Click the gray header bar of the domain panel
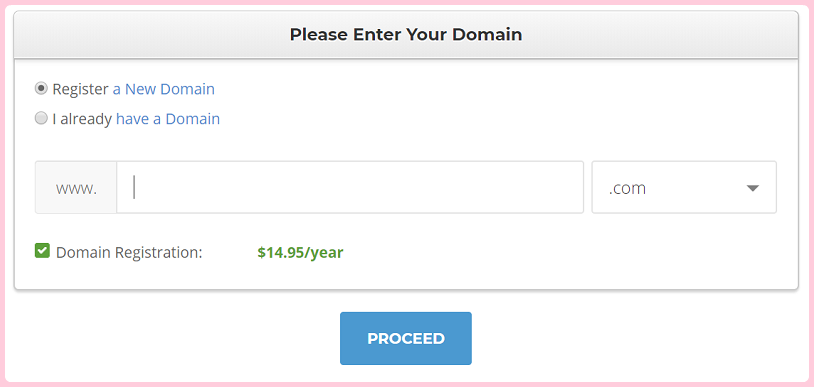 (x=406, y=34)
